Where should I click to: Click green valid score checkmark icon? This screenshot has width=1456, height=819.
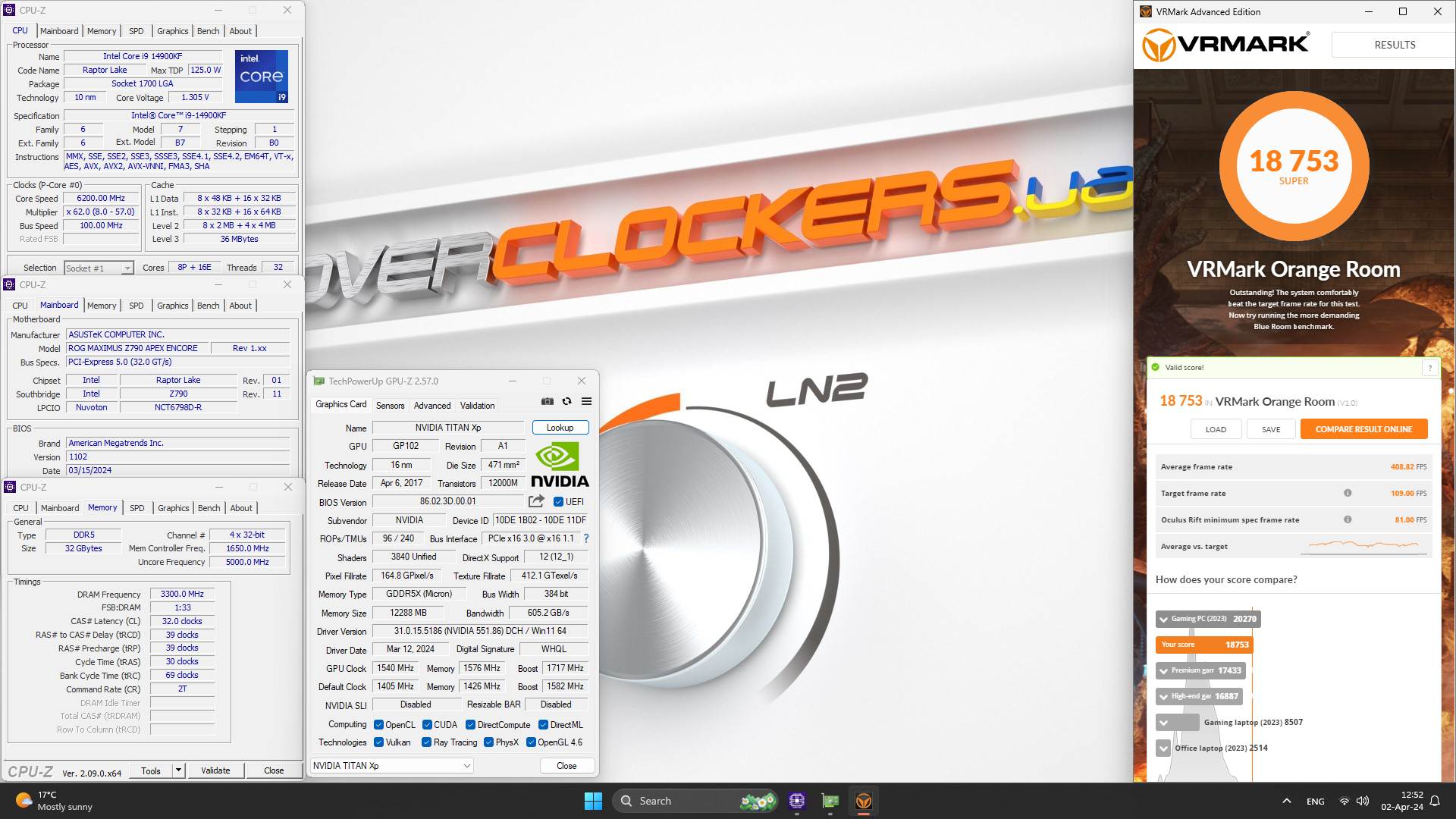pos(1156,367)
